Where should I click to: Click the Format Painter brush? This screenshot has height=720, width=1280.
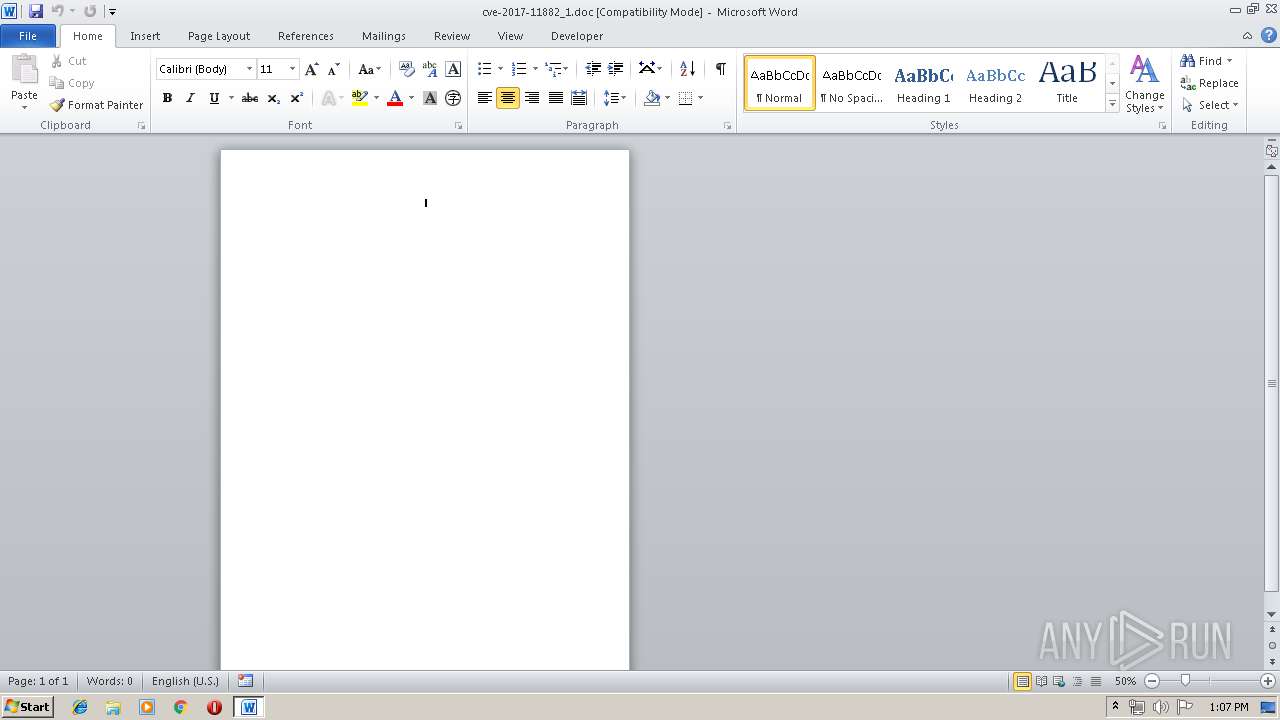coord(57,105)
